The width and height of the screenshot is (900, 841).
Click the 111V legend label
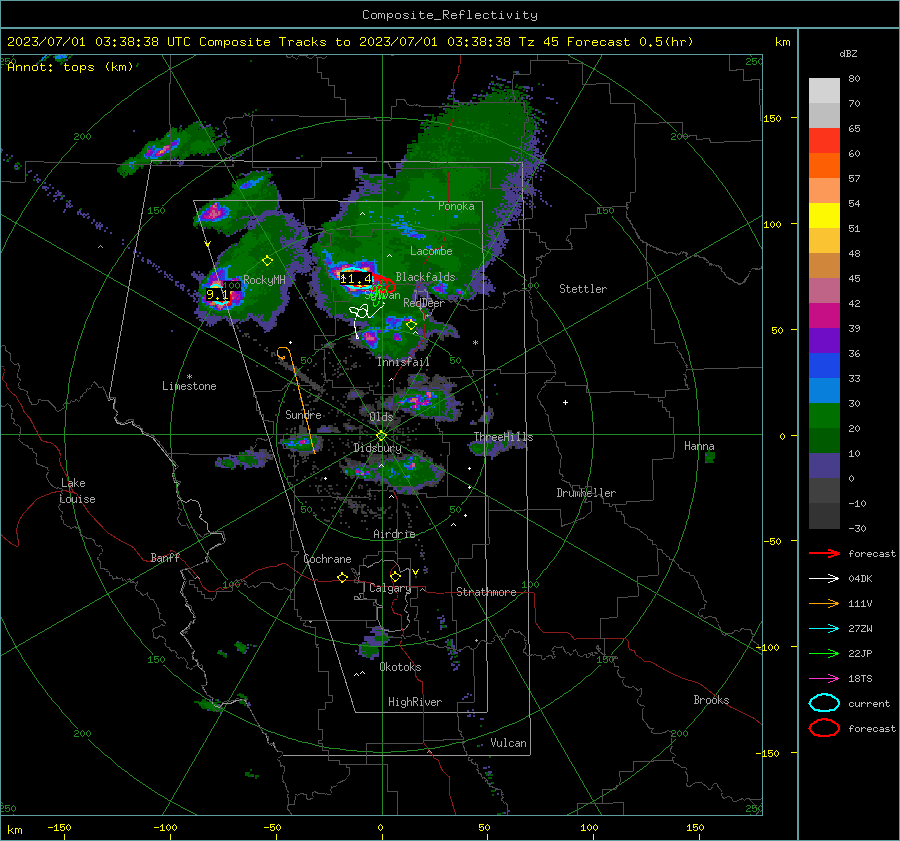point(860,603)
